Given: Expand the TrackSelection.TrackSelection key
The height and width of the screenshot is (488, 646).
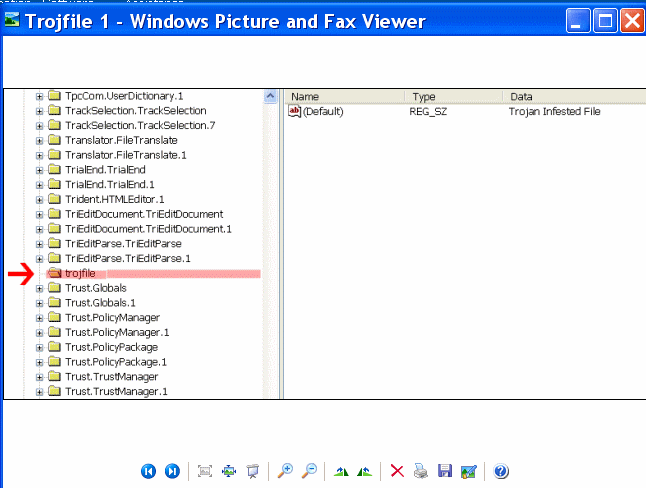Looking at the screenshot, I should point(39,111).
